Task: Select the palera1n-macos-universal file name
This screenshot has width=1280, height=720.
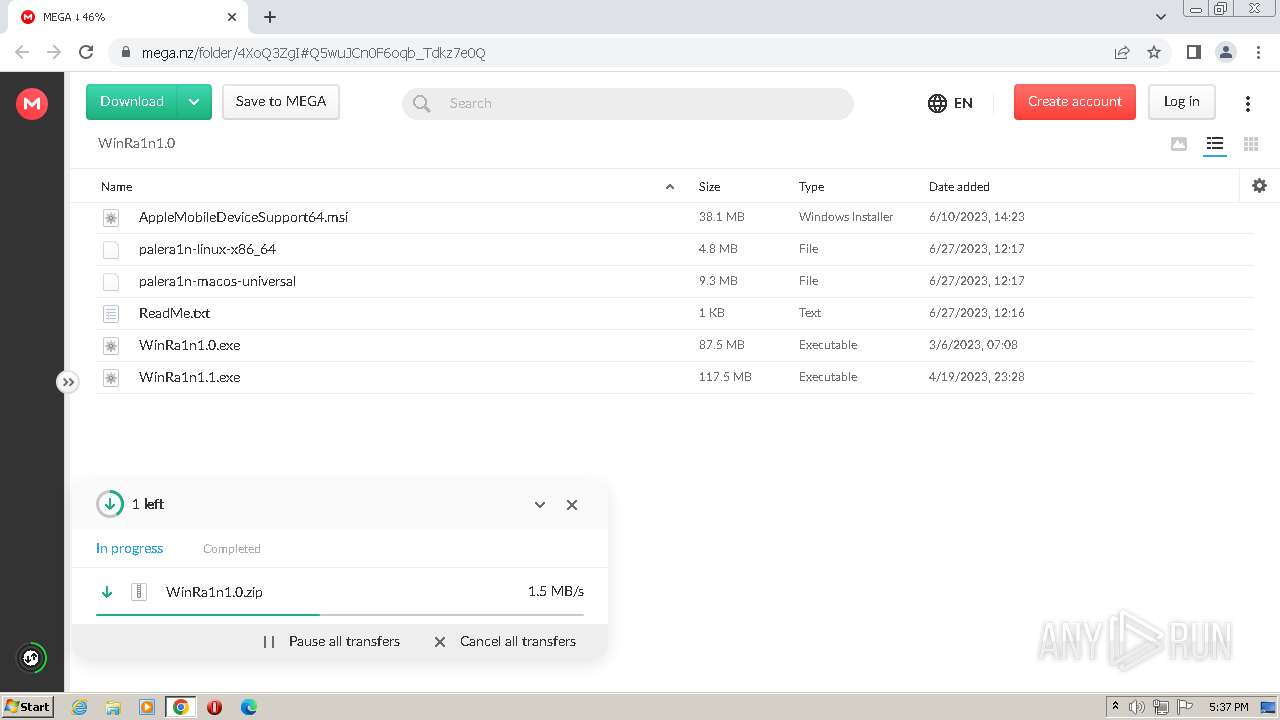Action: (x=217, y=281)
